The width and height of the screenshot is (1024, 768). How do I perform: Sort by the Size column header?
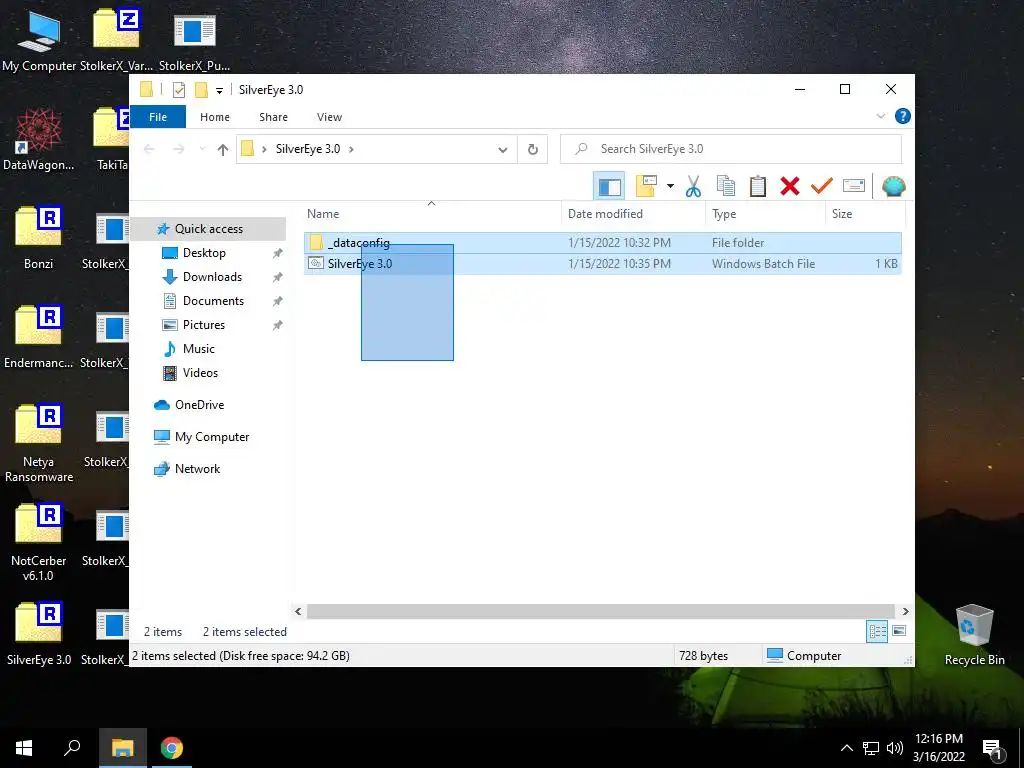pyautogui.click(x=865, y=214)
